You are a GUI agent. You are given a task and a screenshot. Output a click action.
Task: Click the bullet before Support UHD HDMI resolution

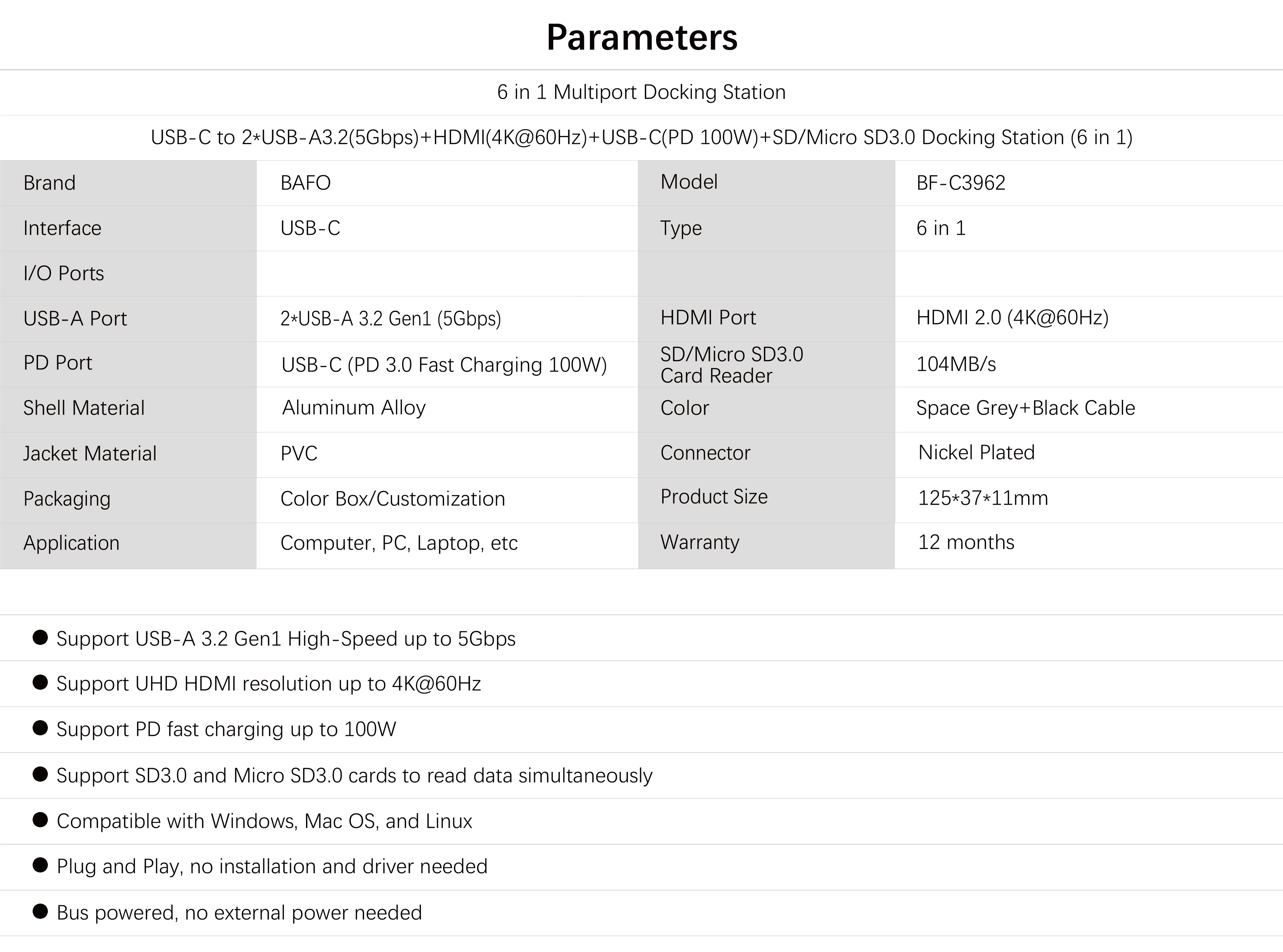[x=40, y=682]
